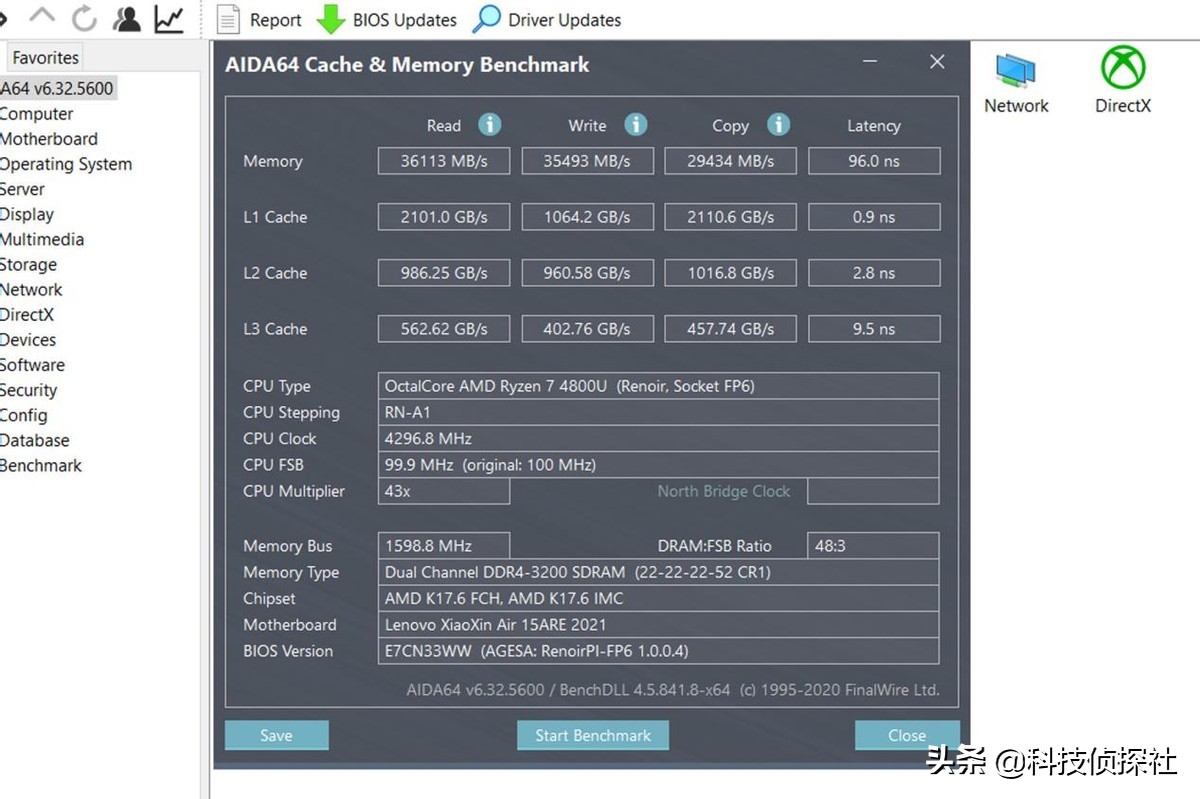Screen dimensions: 1200x799
Task: Click the DRAM:FSB Ratio 48:3 field
Action: point(873,546)
